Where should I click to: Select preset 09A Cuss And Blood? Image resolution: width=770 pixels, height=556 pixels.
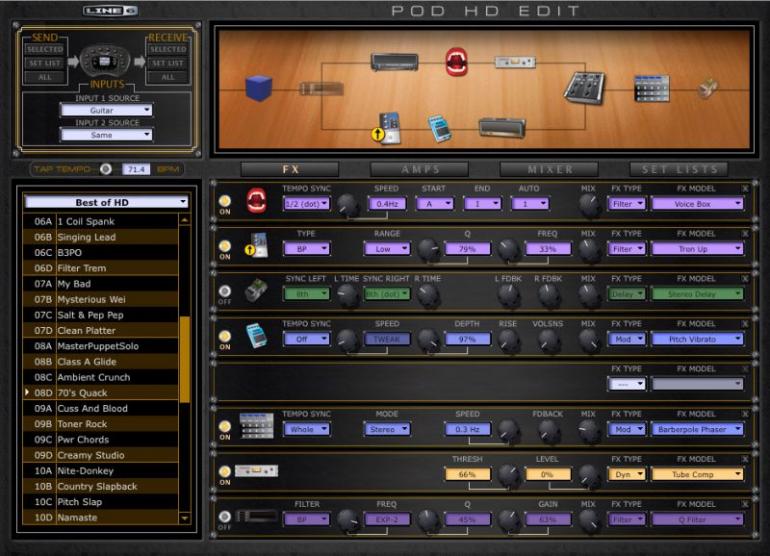click(101, 408)
